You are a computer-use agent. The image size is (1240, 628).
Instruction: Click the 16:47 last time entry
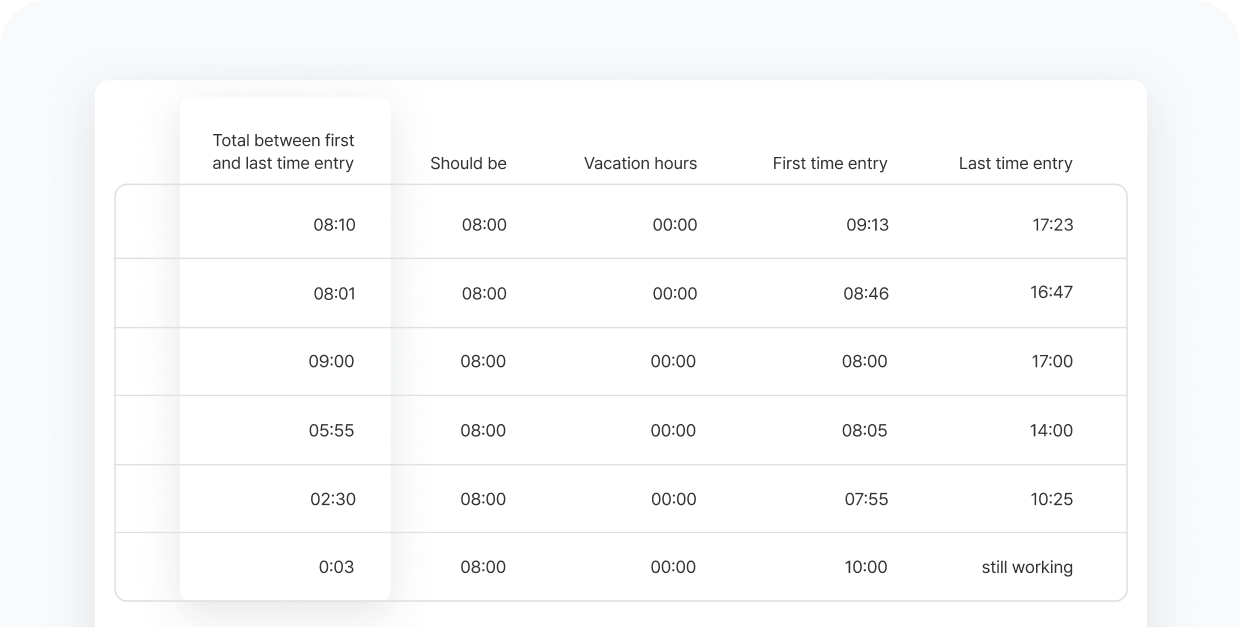point(1052,292)
